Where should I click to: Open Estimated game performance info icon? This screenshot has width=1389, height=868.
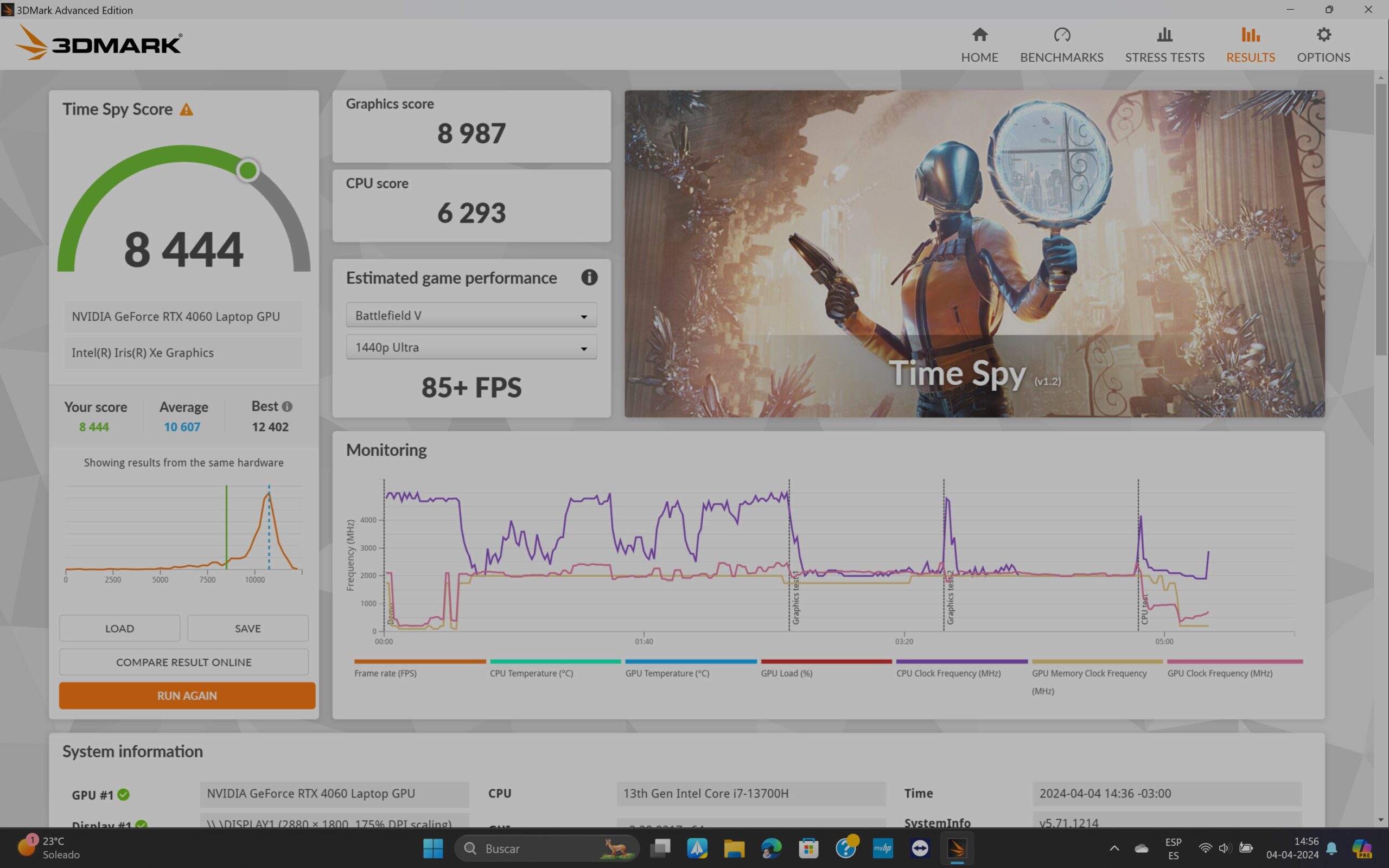pos(589,278)
